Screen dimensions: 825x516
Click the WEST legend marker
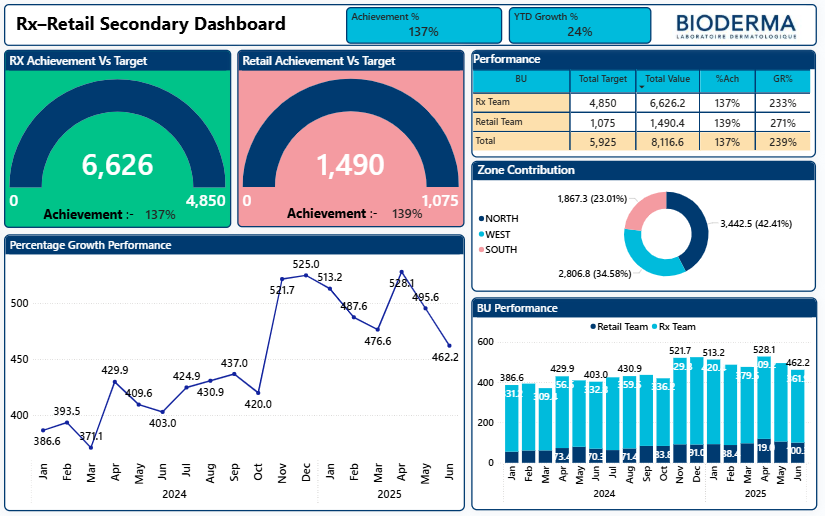pyautogui.click(x=481, y=234)
